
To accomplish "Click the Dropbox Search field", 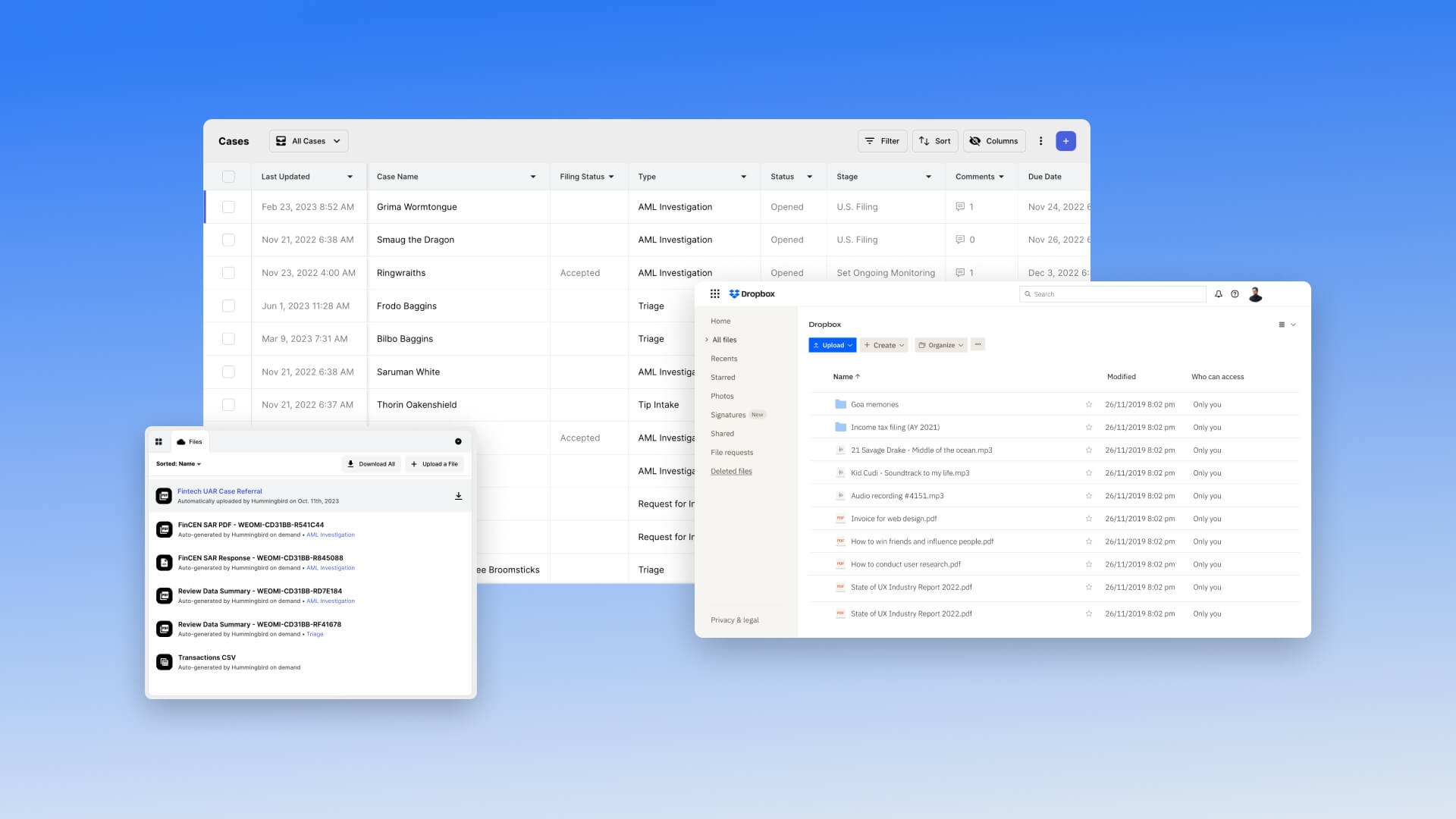I will [1112, 294].
